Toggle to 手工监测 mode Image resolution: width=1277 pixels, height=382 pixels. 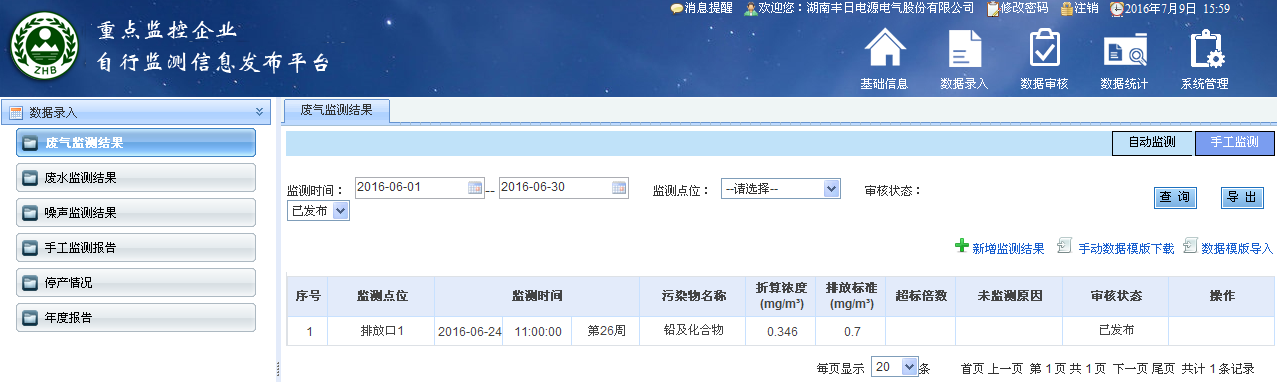click(x=1235, y=143)
